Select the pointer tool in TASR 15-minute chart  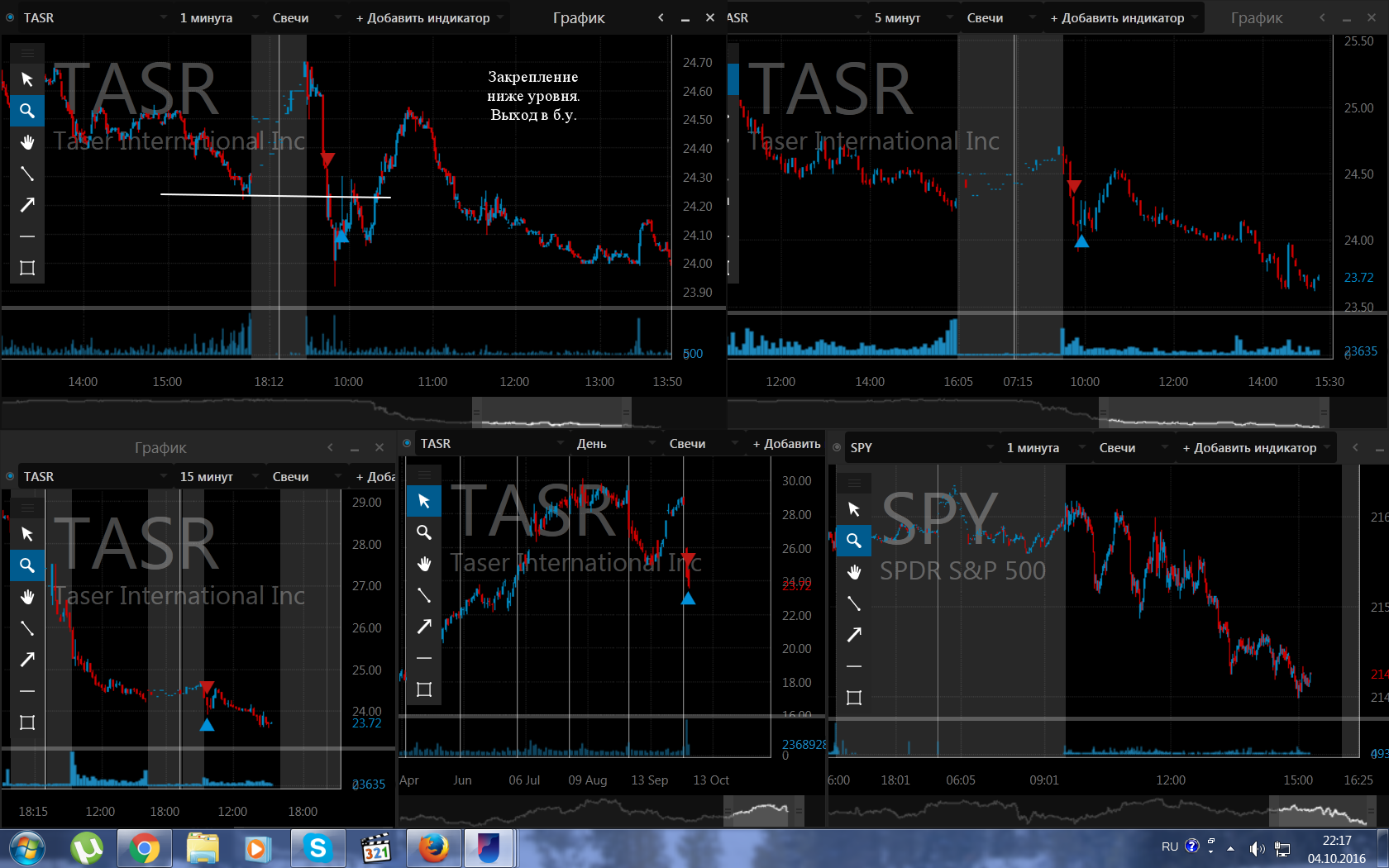coord(27,534)
